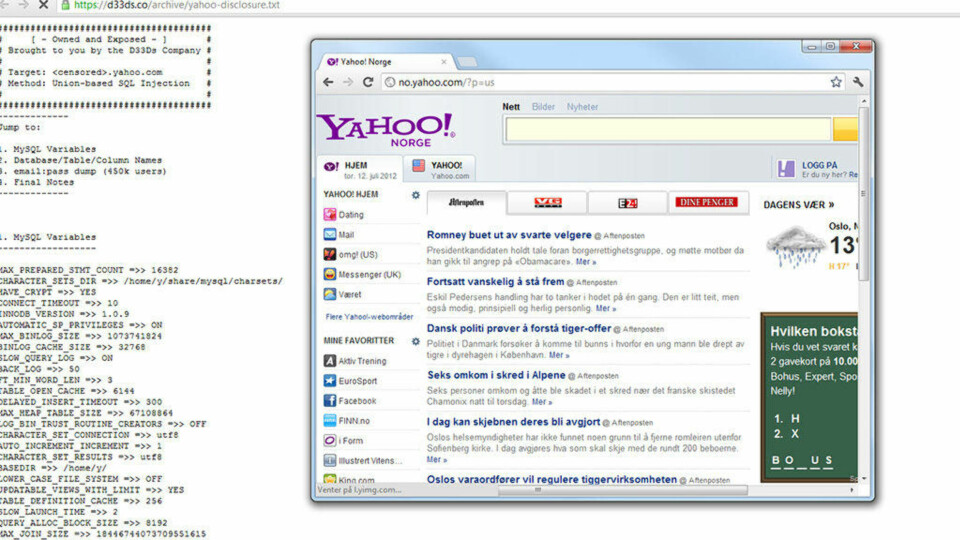Open headline Seks omkom i skred i Alpene
Image resolution: width=960 pixels, height=540 pixels.
click(x=496, y=375)
